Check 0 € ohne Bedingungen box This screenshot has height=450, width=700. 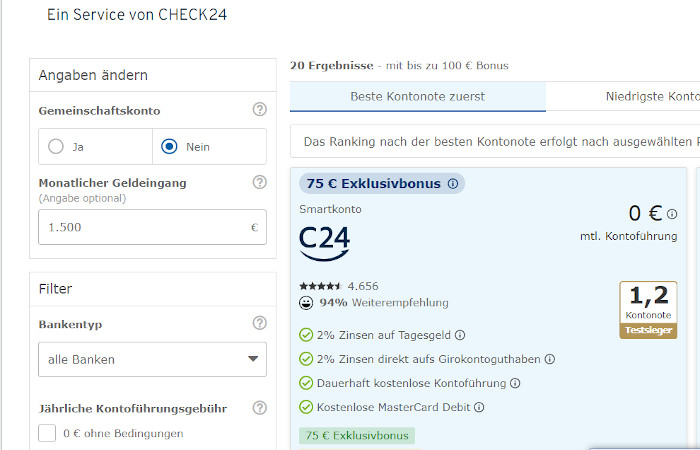click(x=47, y=433)
